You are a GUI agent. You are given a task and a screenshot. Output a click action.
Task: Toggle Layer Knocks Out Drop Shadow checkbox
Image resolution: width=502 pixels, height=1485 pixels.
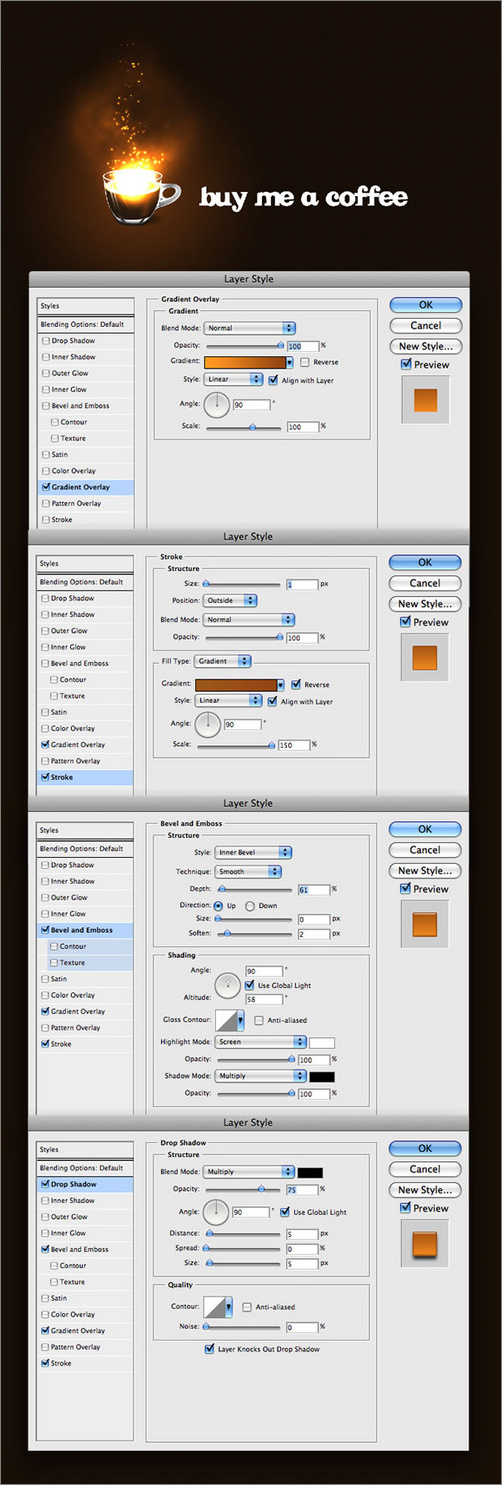[208, 1349]
